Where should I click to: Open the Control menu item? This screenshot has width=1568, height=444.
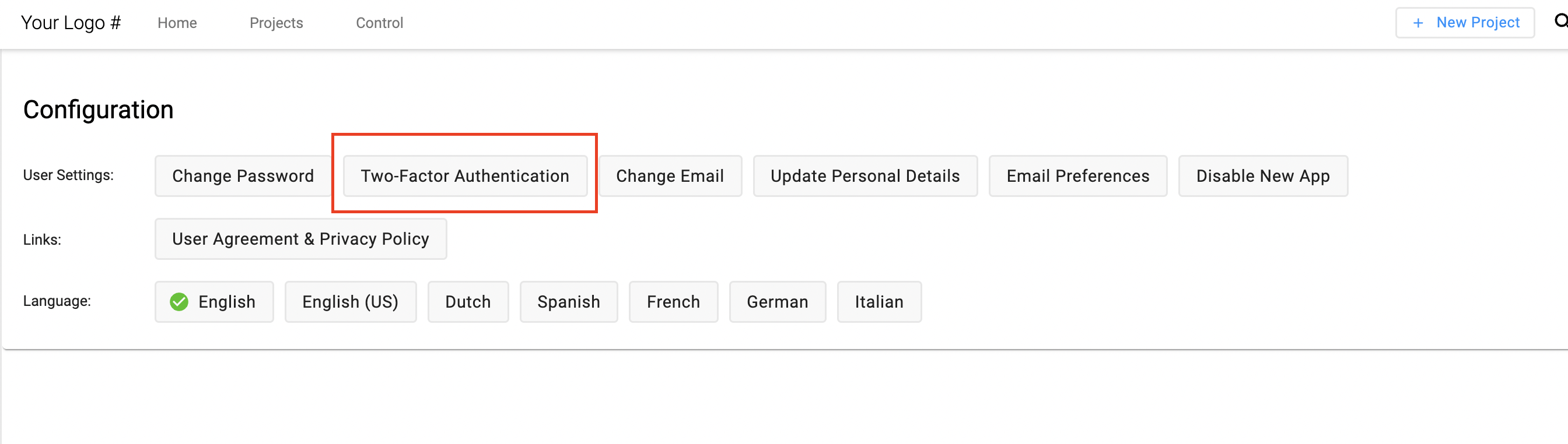tap(379, 23)
